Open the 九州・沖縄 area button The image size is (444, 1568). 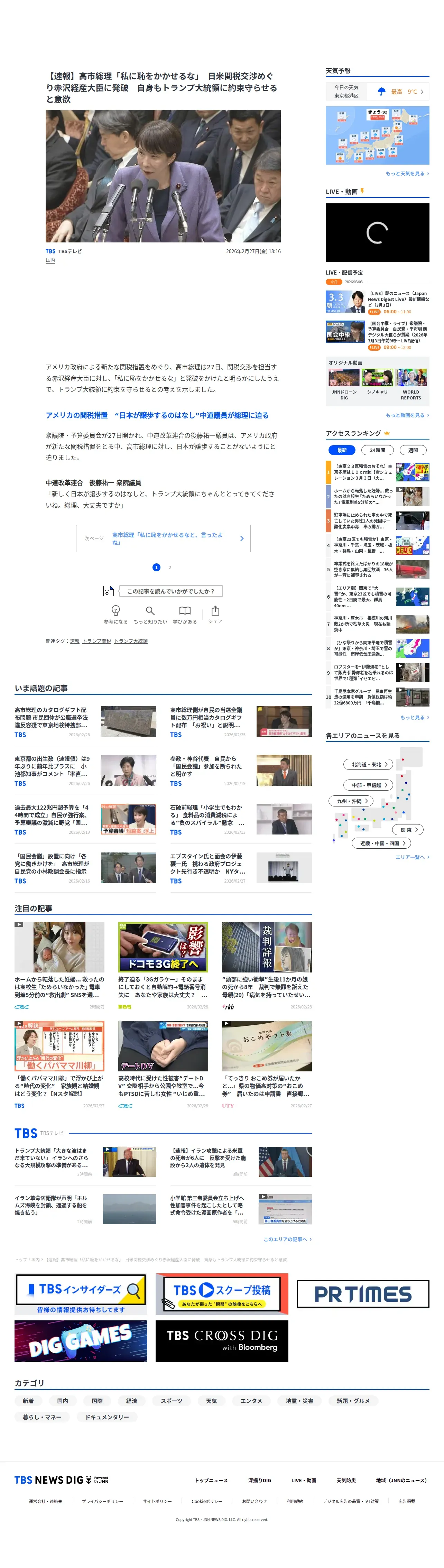352,801
